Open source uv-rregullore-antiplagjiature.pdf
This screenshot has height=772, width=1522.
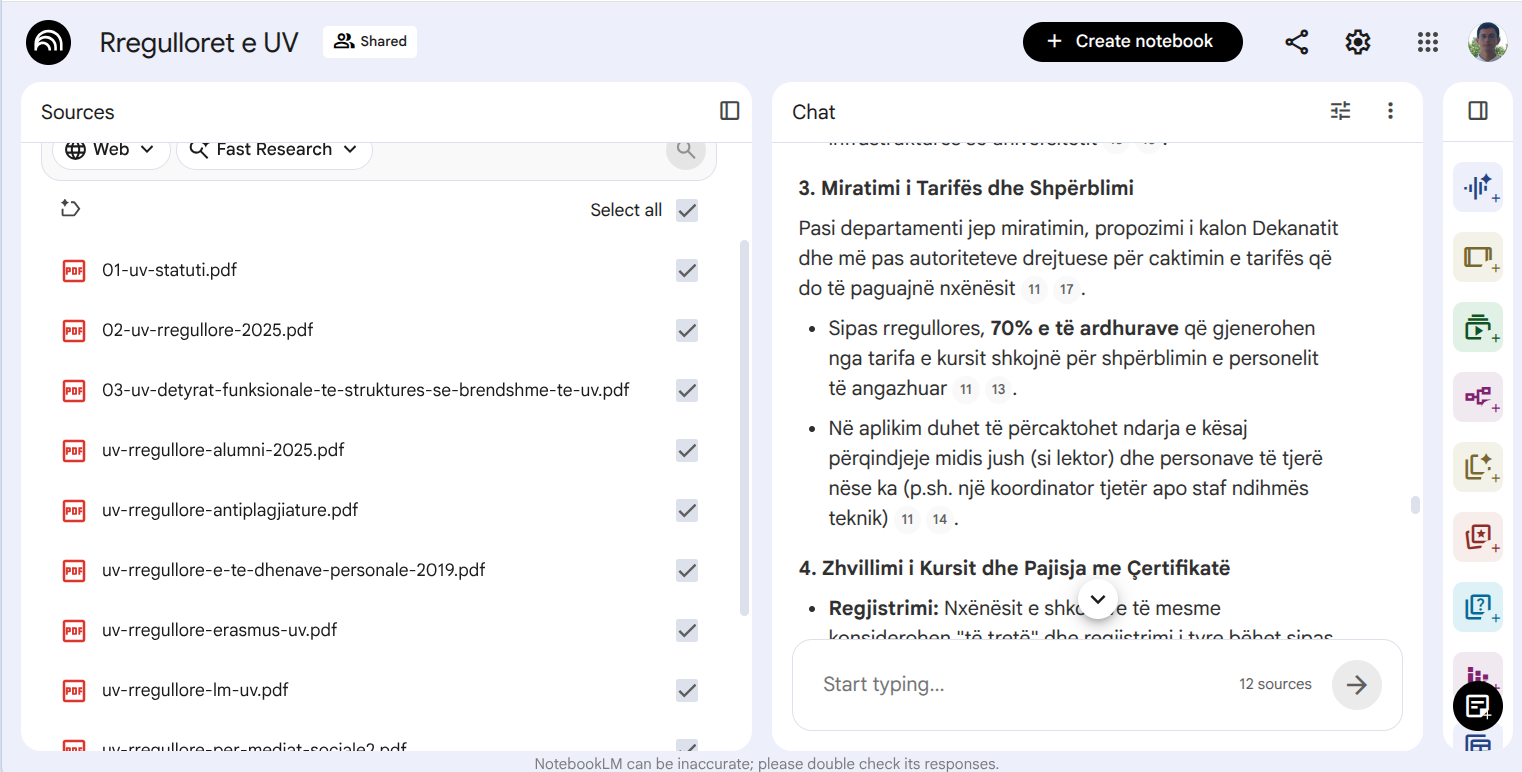[230, 510]
